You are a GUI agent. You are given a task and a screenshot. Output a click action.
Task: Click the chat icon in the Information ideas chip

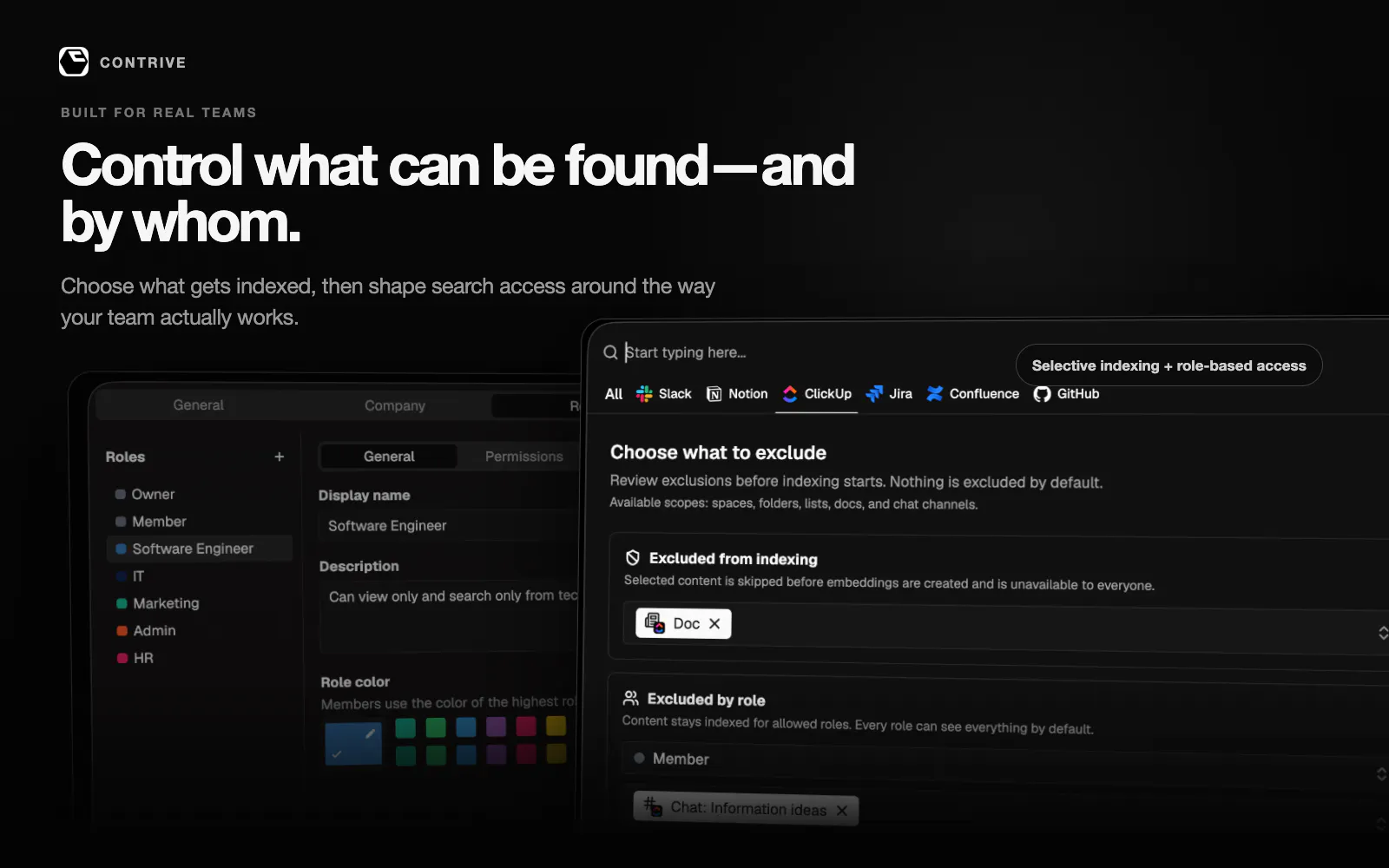653,806
